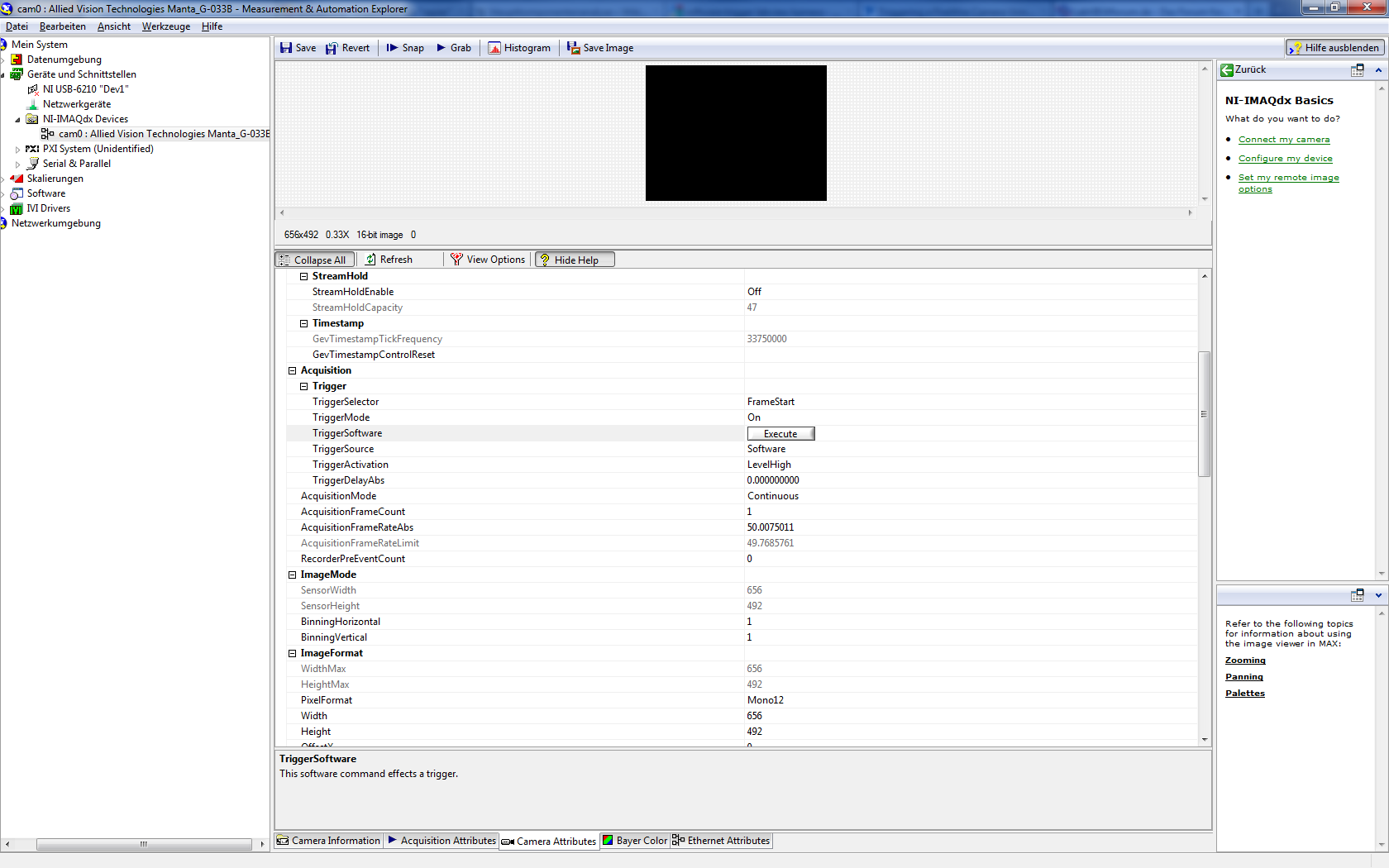This screenshot has height=868, width=1389.
Task: Select Serial & Parallel item
Action: pyautogui.click(x=76, y=164)
